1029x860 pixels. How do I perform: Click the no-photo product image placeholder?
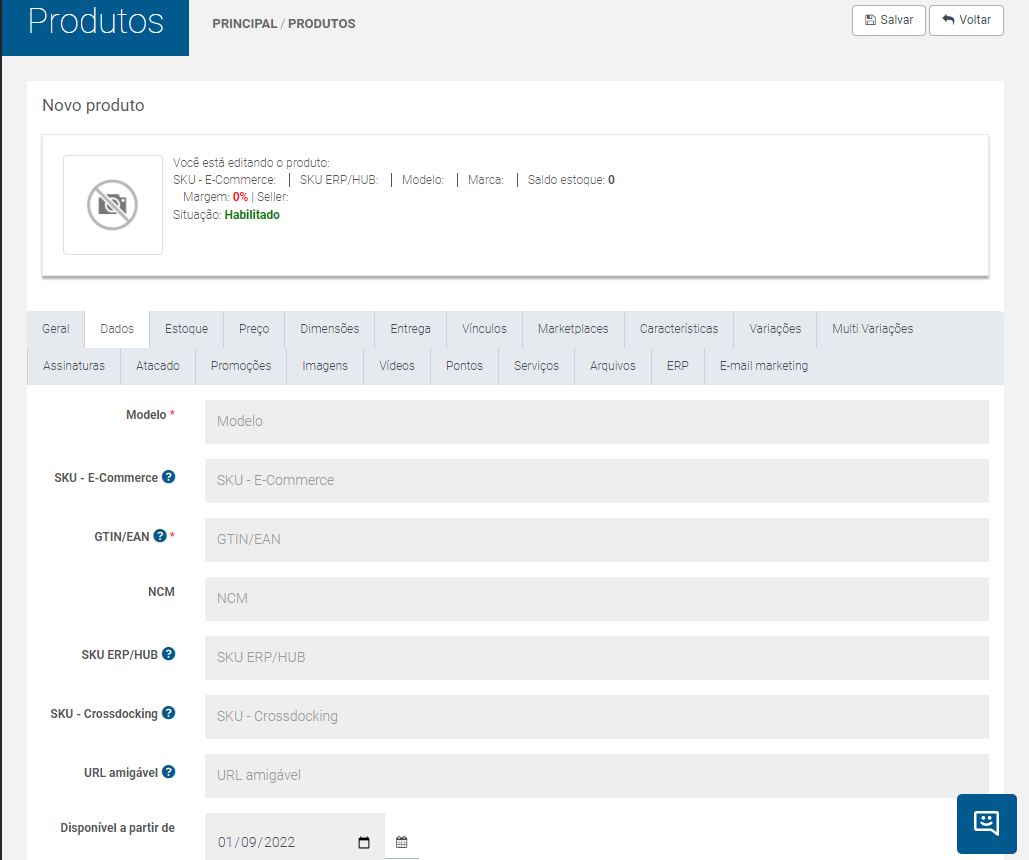[x=113, y=205]
